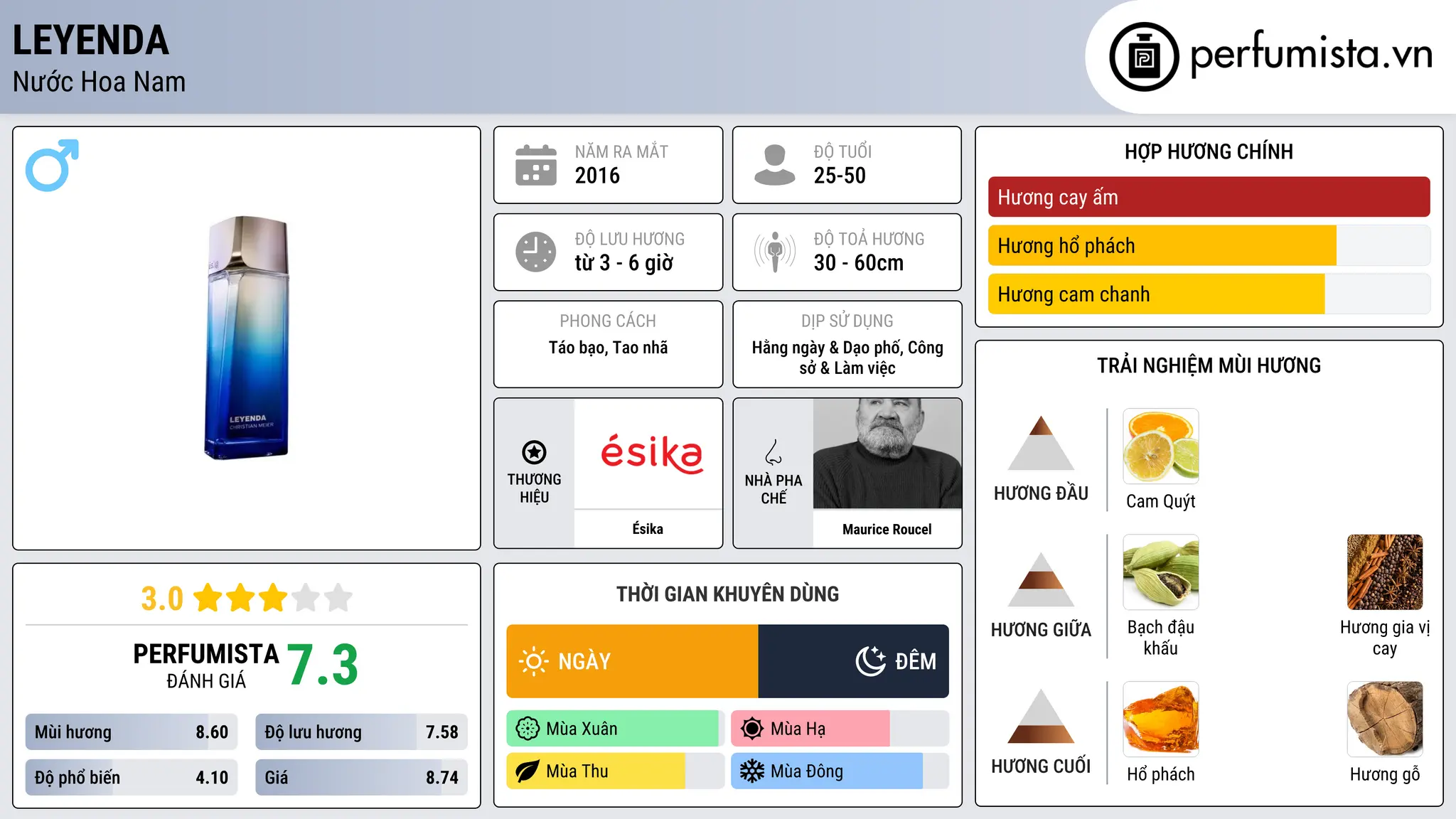
Task: Click the fifth grey rating star
Action: point(338,598)
